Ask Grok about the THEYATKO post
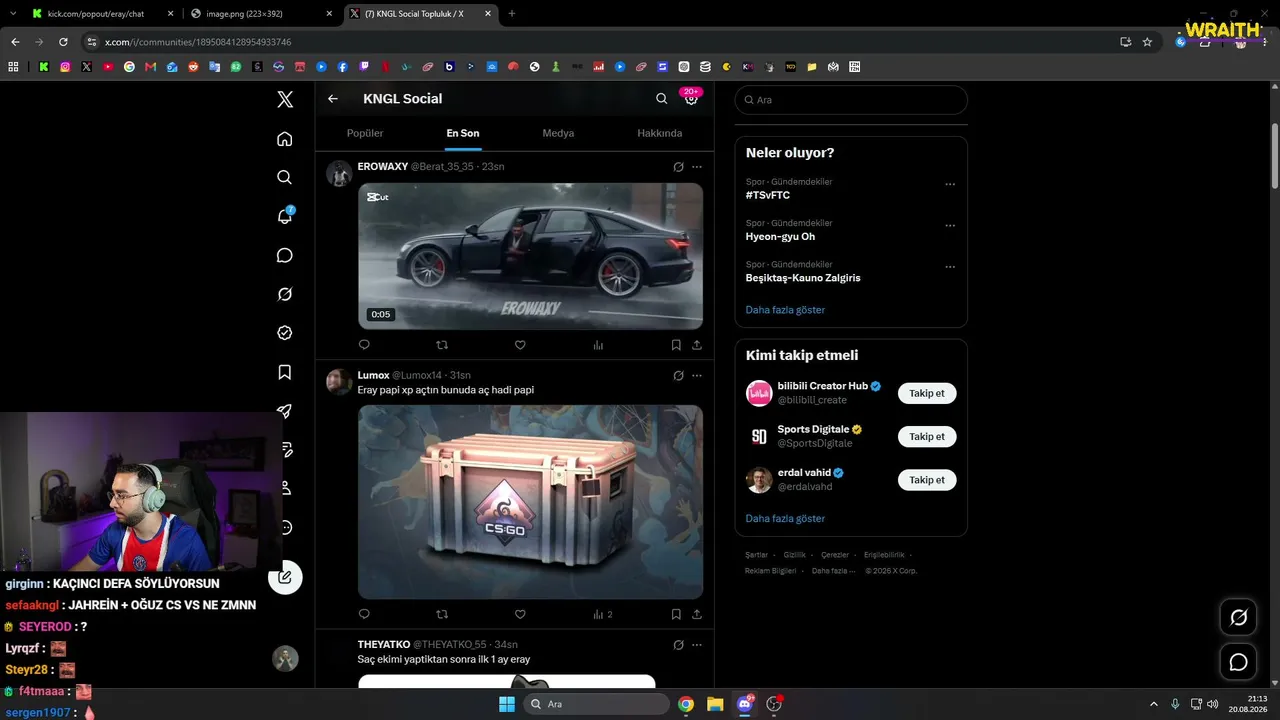This screenshot has width=1280, height=720. click(x=678, y=645)
